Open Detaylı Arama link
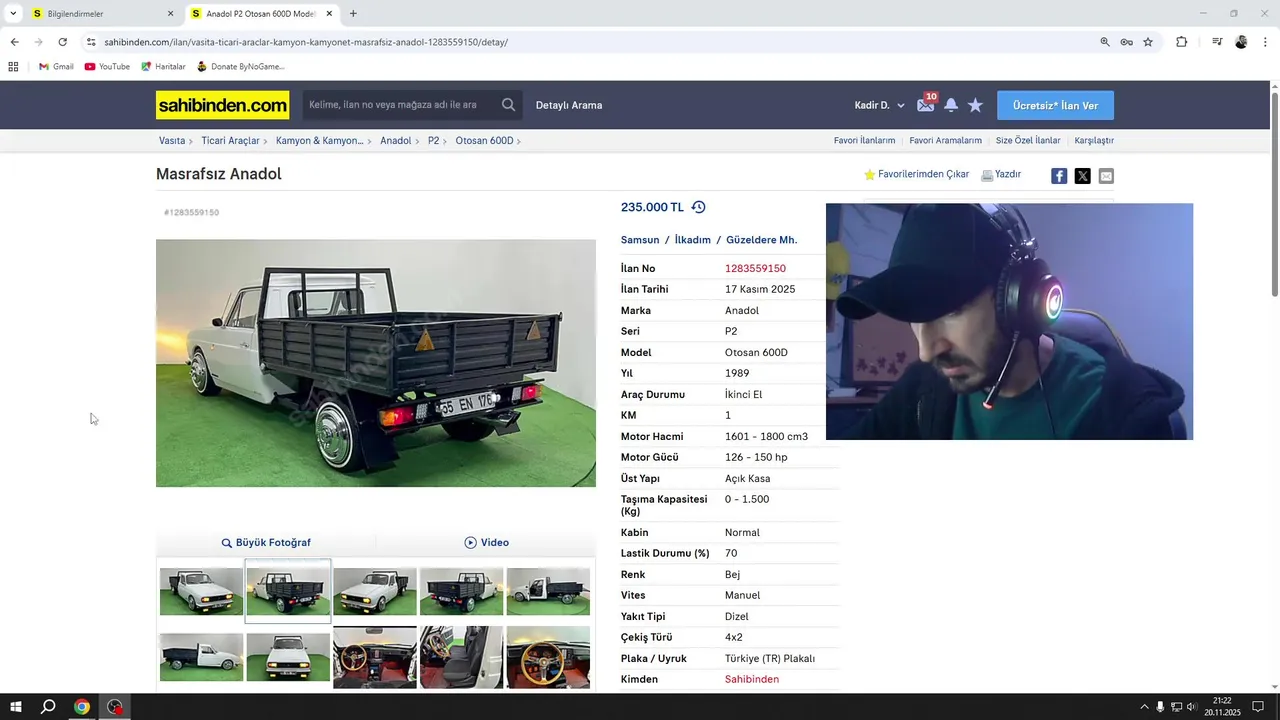The width and height of the screenshot is (1280, 720). 569,105
